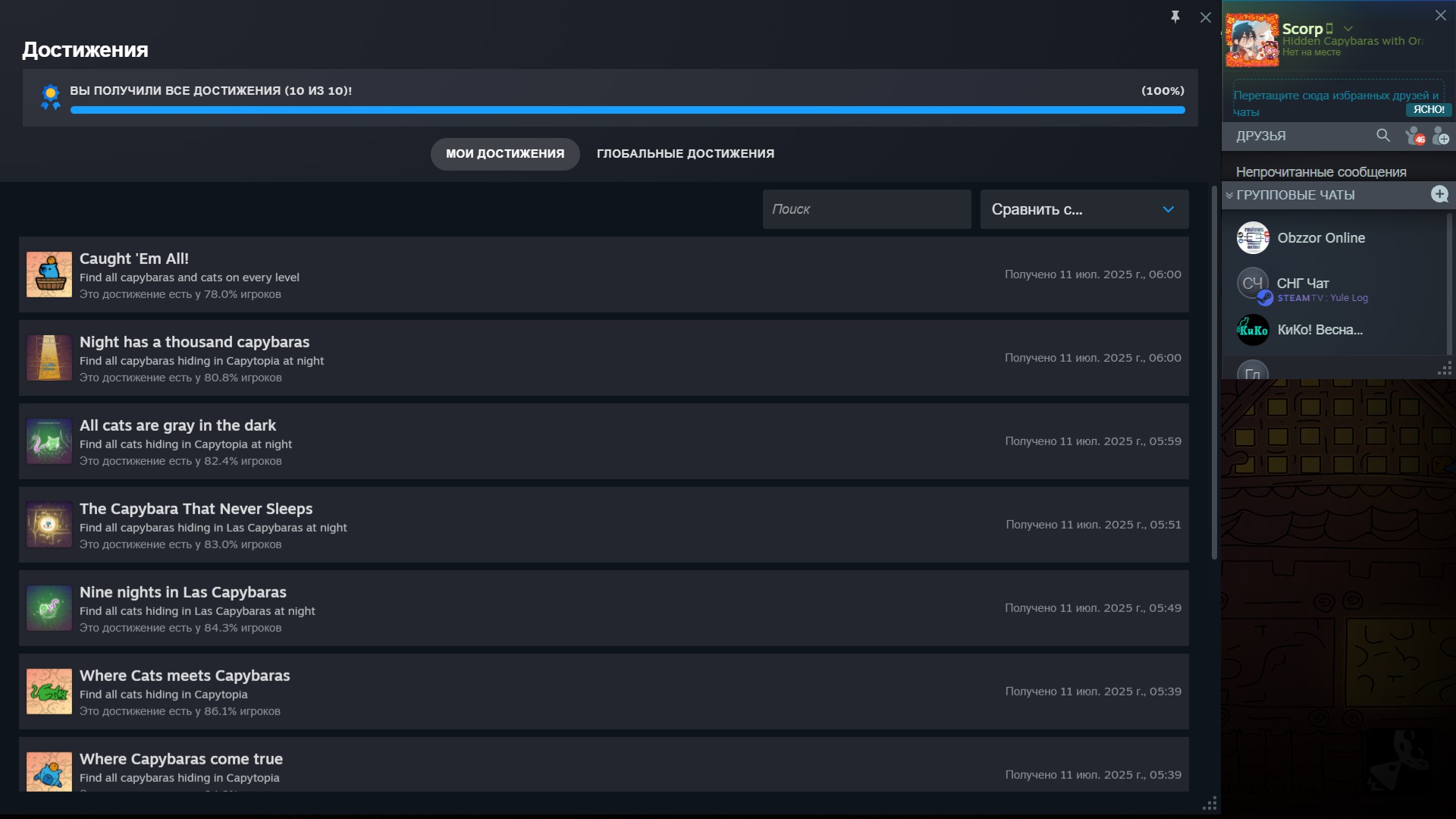Open Scorp profile avatar
This screenshot has height=819, width=1456.
tap(1252, 40)
